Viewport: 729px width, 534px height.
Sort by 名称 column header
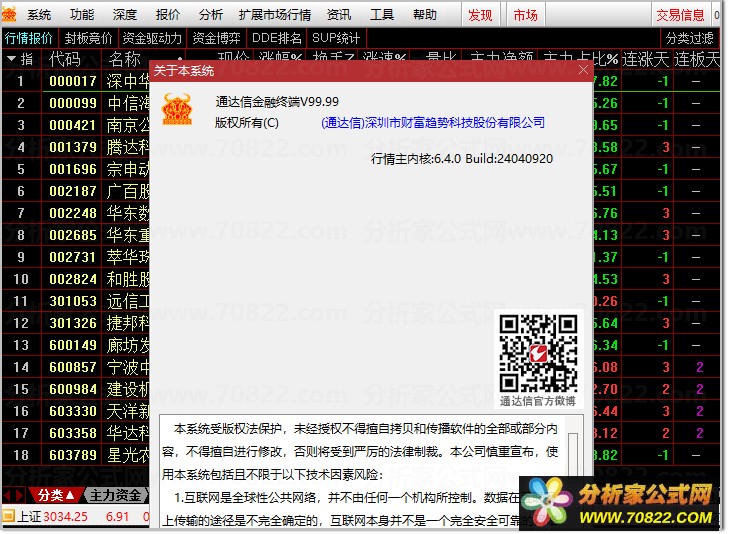pyautogui.click(x=124, y=59)
